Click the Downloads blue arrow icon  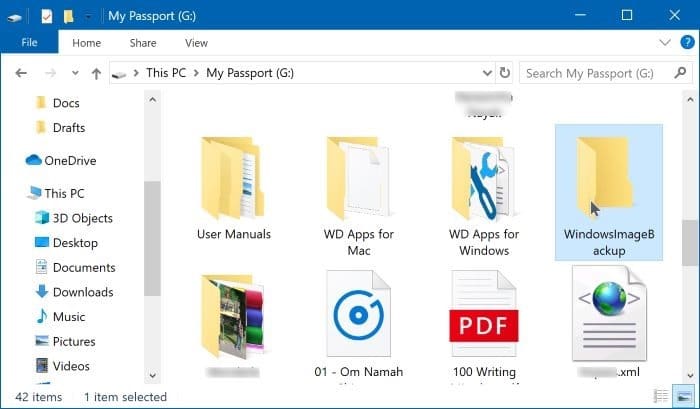coord(42,292)
